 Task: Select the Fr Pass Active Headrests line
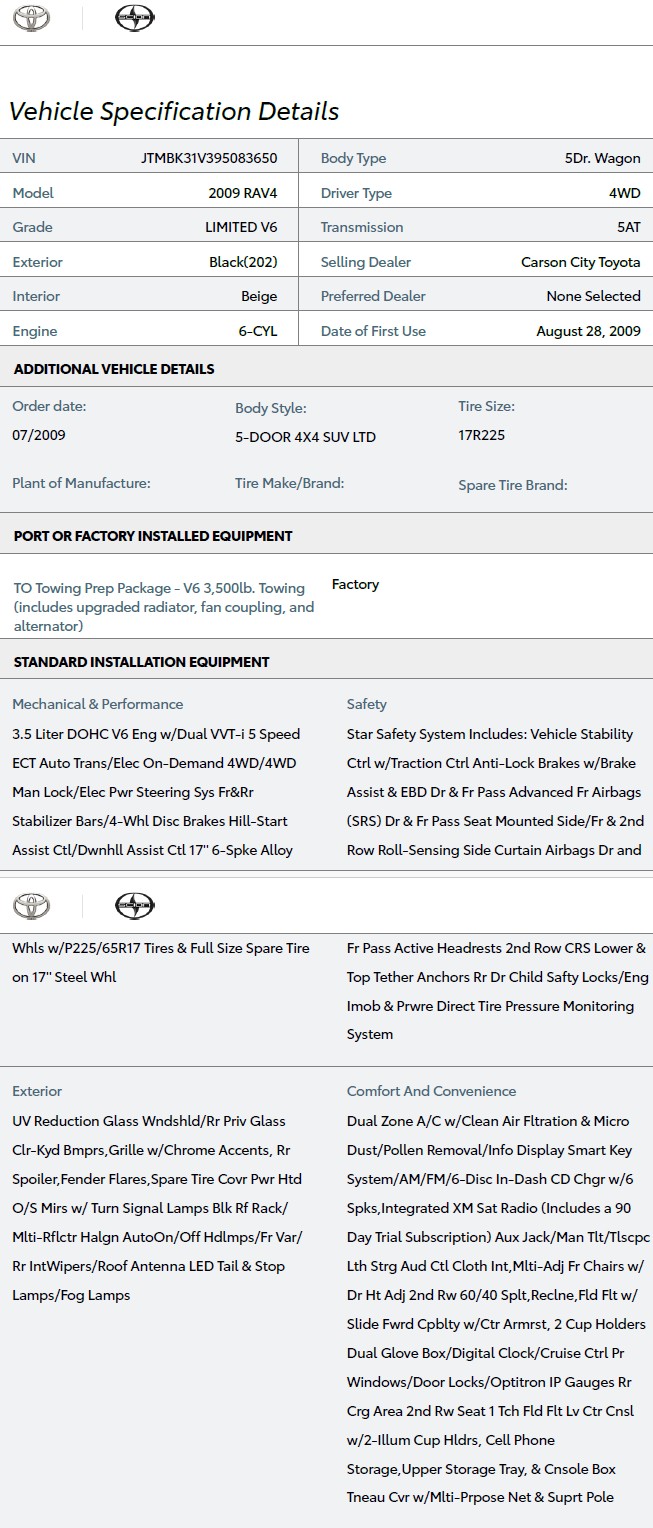[x=497, y=948]
